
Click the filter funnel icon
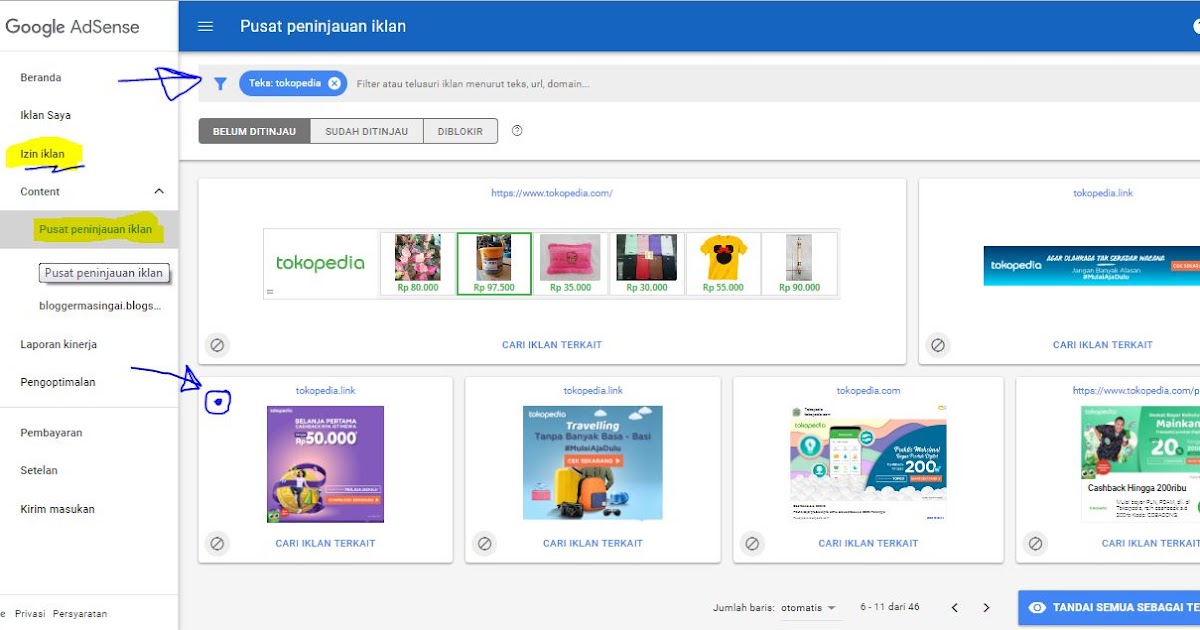pos(221,83)
